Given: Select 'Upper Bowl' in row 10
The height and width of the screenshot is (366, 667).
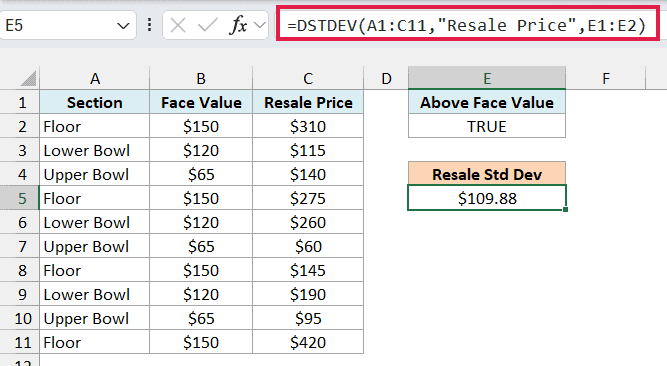Looking at the screenshot, I should (95, 318).
